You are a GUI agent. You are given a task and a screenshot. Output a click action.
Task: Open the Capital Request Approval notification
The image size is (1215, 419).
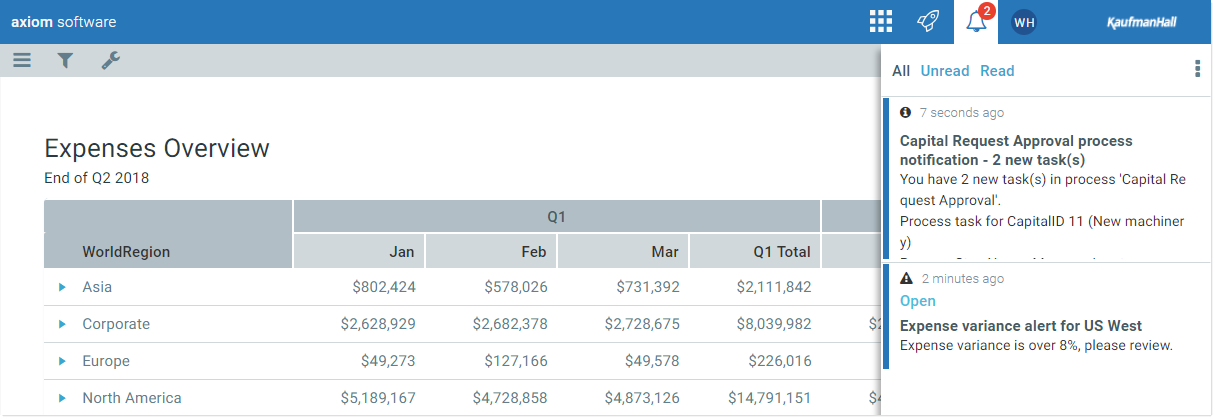(1015, 150)
